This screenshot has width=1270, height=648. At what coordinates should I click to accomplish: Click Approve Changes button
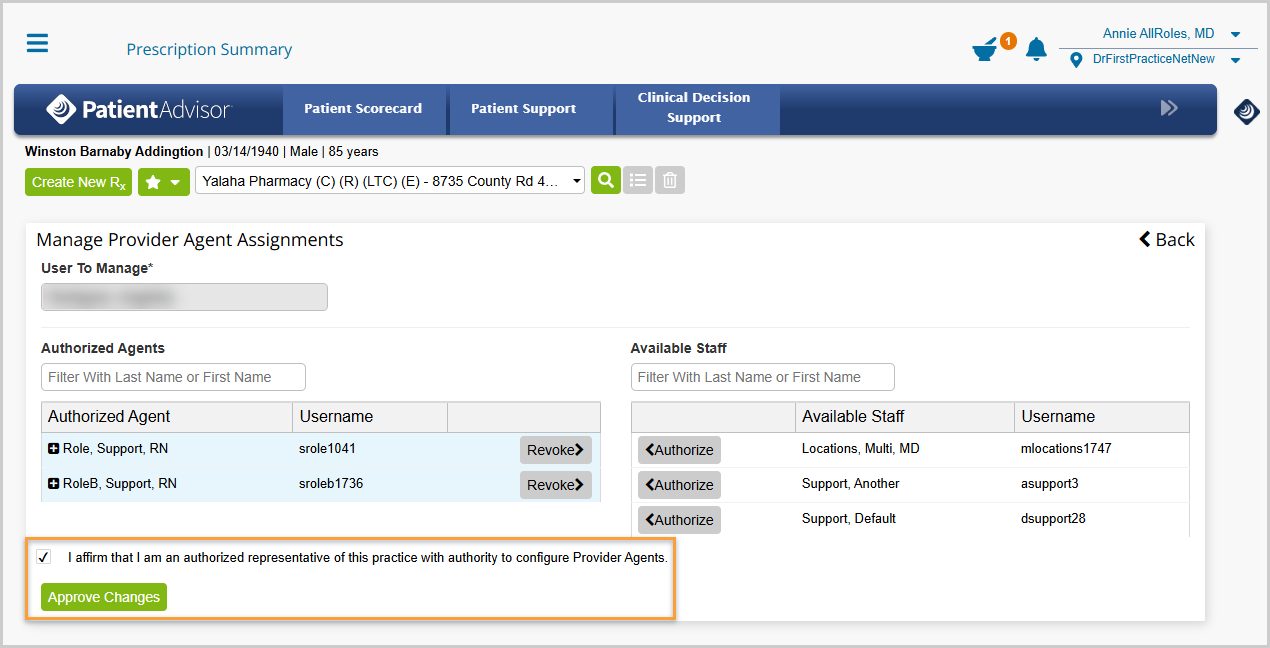point(104,597)
